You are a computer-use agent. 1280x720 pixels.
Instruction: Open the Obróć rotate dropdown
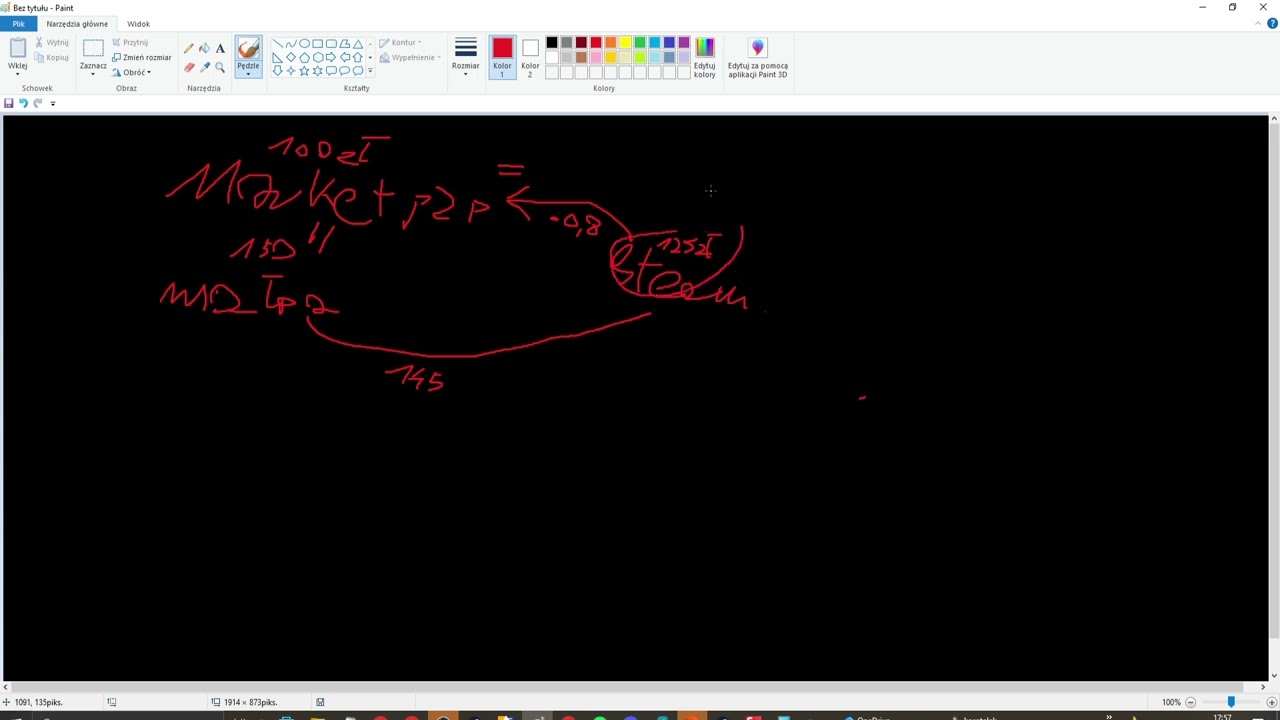pos(131,72)
